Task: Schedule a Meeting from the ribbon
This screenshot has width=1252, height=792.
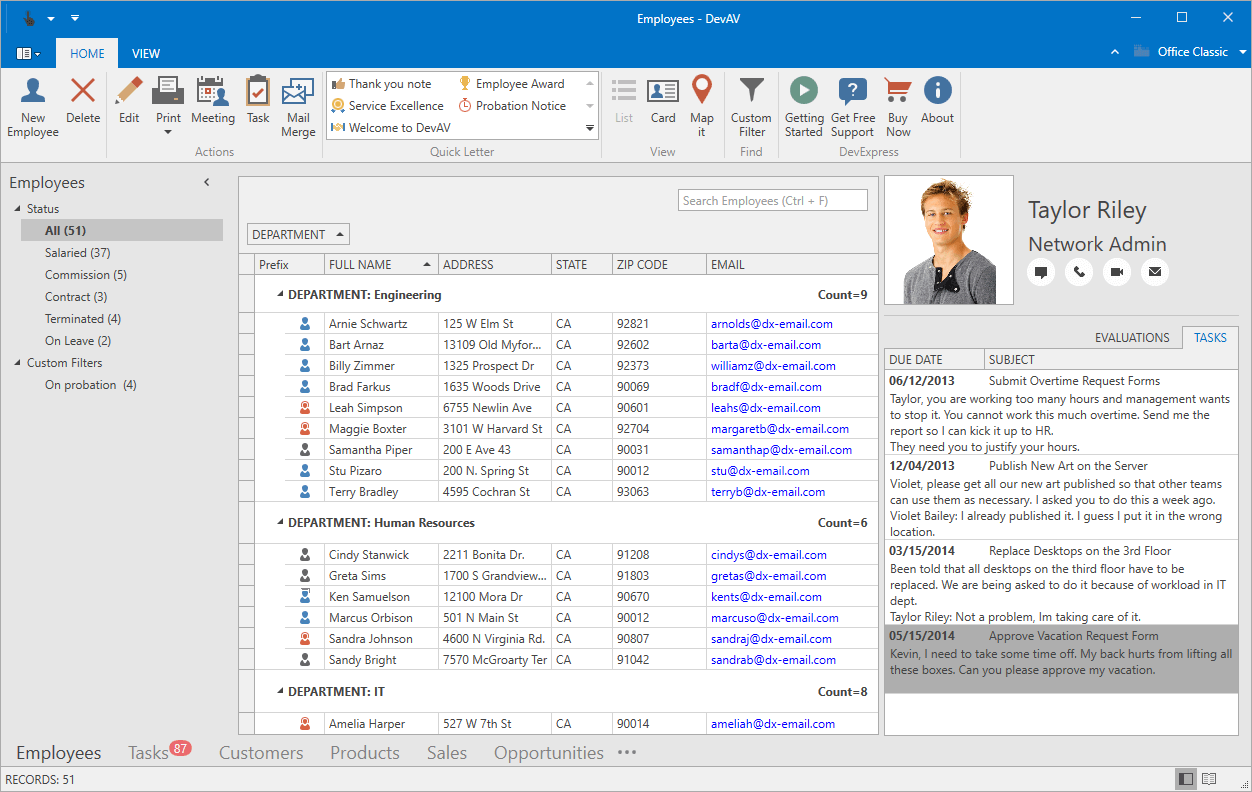Action: 212,105
